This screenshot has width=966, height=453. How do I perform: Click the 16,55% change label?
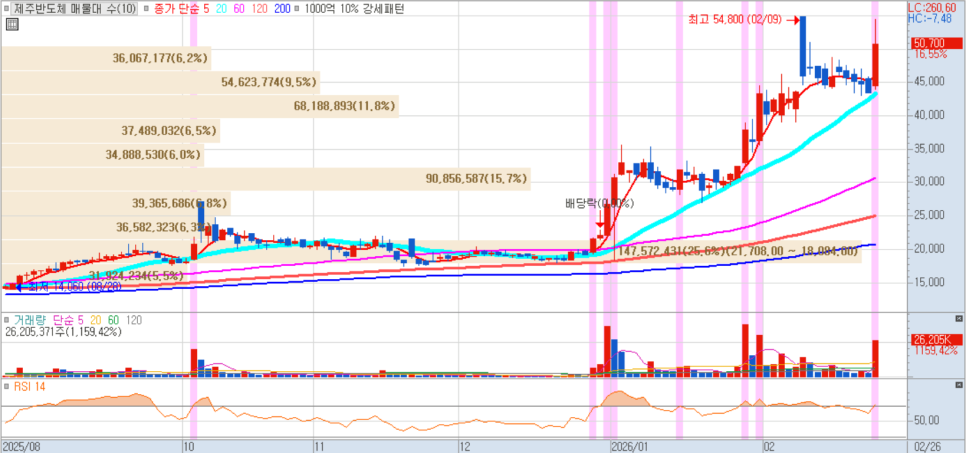click(x=930, y=54)
